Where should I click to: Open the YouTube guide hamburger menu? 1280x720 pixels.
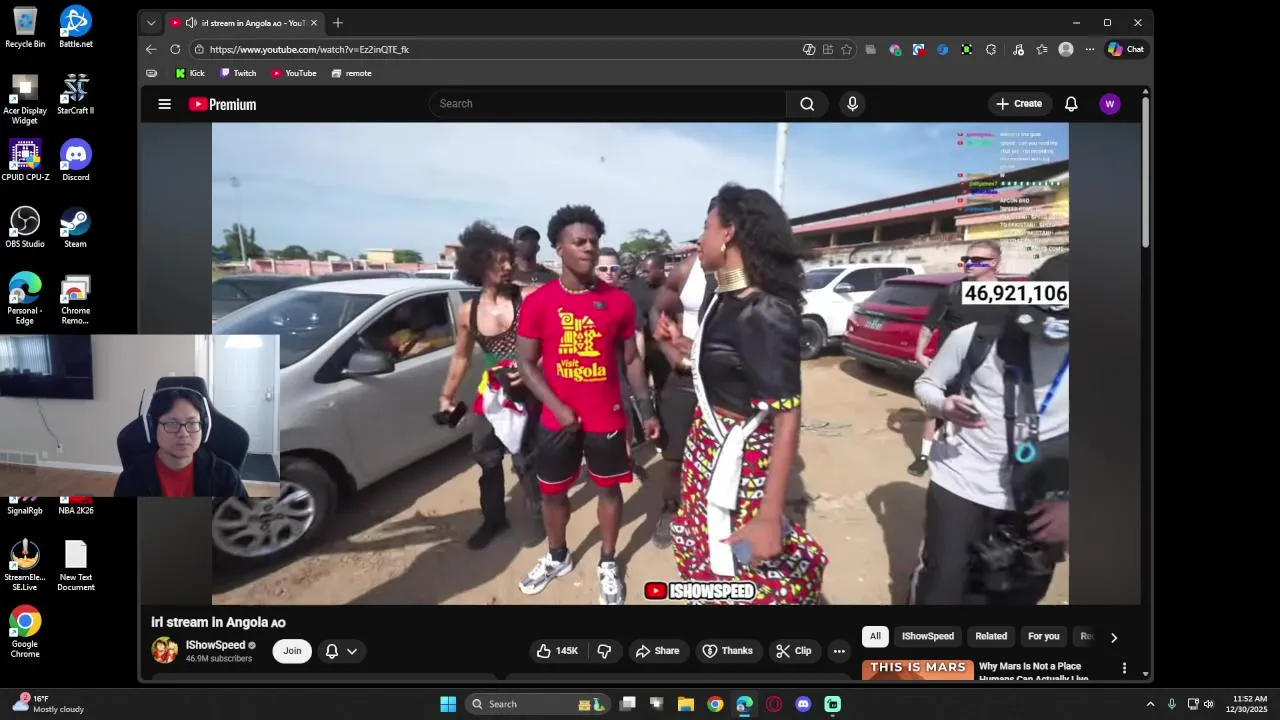point(165,104)
